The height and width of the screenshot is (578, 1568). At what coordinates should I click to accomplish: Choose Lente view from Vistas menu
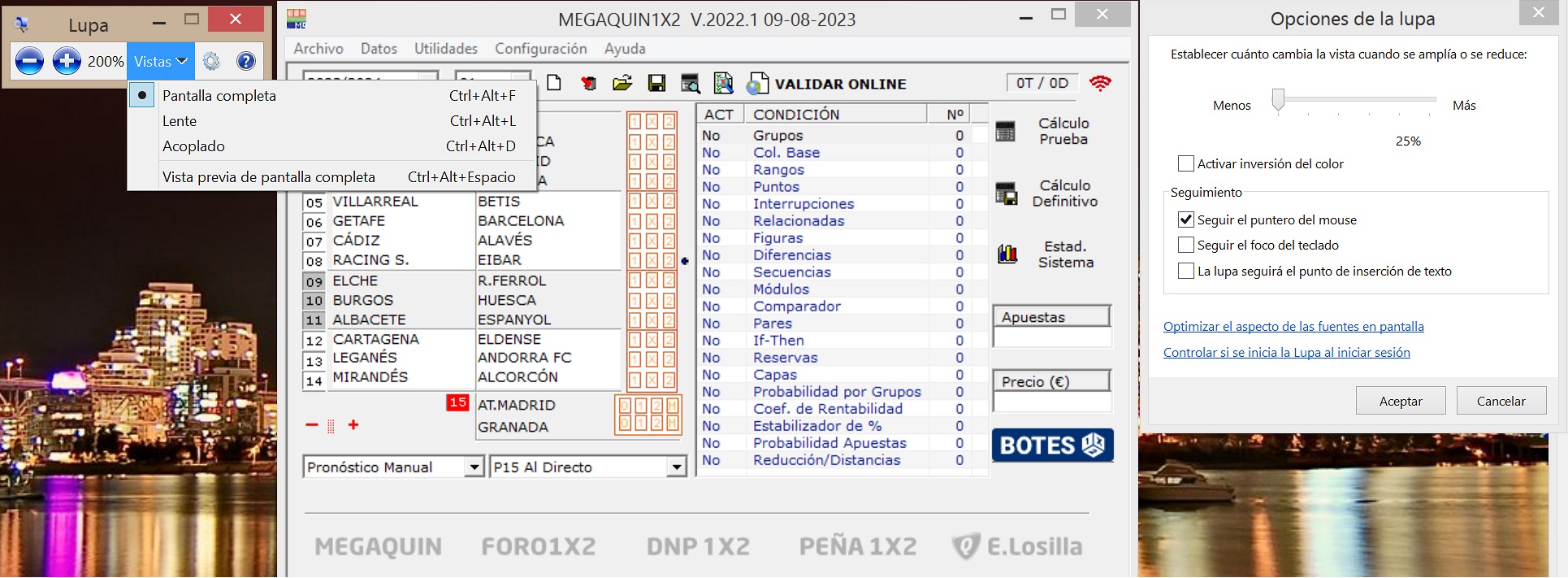(x=332, y=120)
